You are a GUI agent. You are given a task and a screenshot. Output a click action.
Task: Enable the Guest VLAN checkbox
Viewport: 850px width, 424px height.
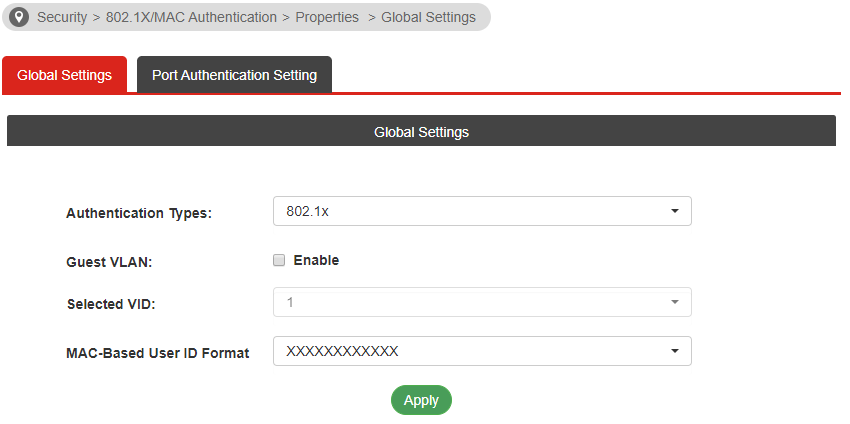coord(279,261)
